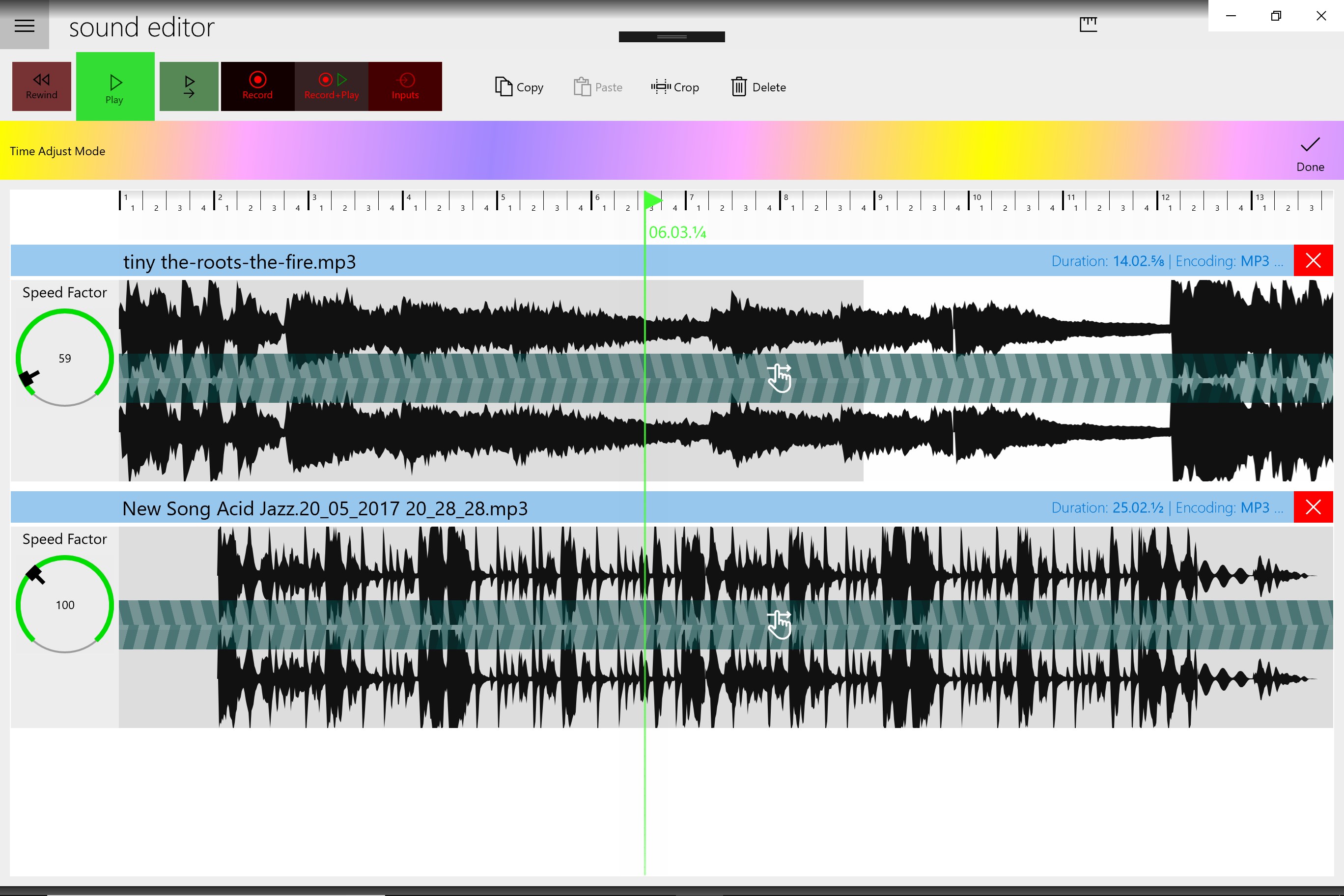This screenshot has width=1344, height=896.
Task: Select the Rewind playback control
Action: 41,86
